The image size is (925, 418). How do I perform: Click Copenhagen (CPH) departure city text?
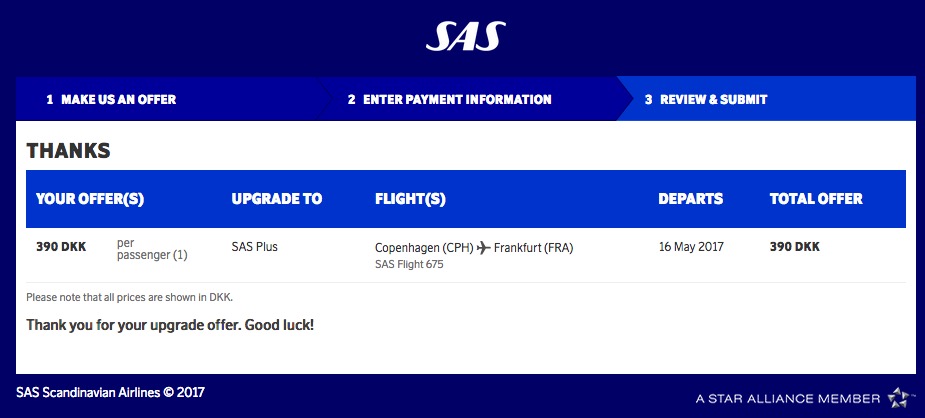pos(424,248)
